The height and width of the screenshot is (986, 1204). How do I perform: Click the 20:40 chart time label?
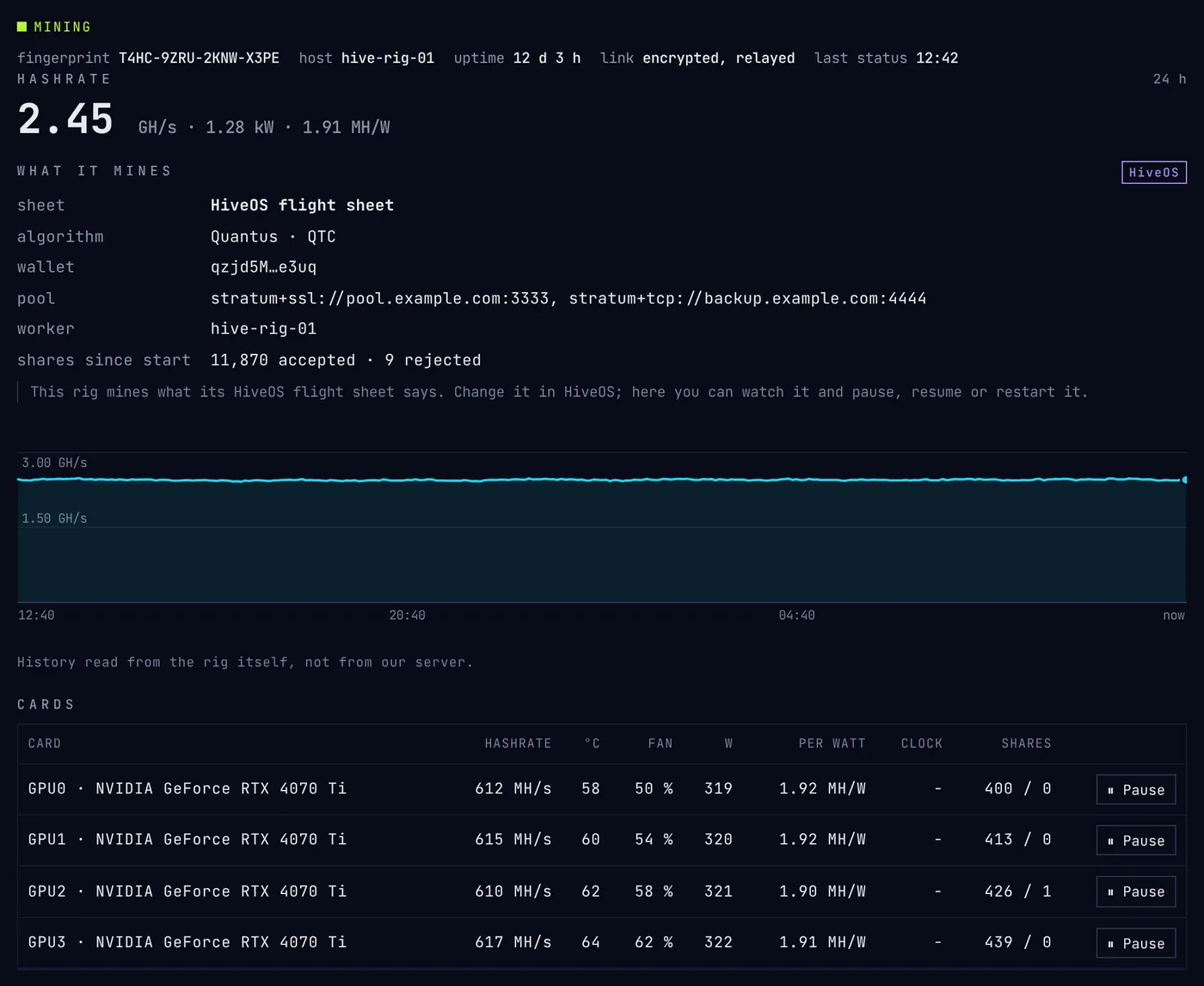click(407, 615)
